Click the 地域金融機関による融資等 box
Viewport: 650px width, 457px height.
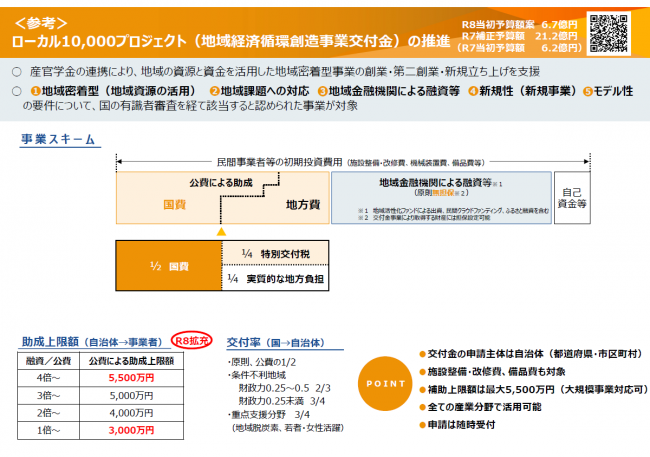click(x=441, y=198)
